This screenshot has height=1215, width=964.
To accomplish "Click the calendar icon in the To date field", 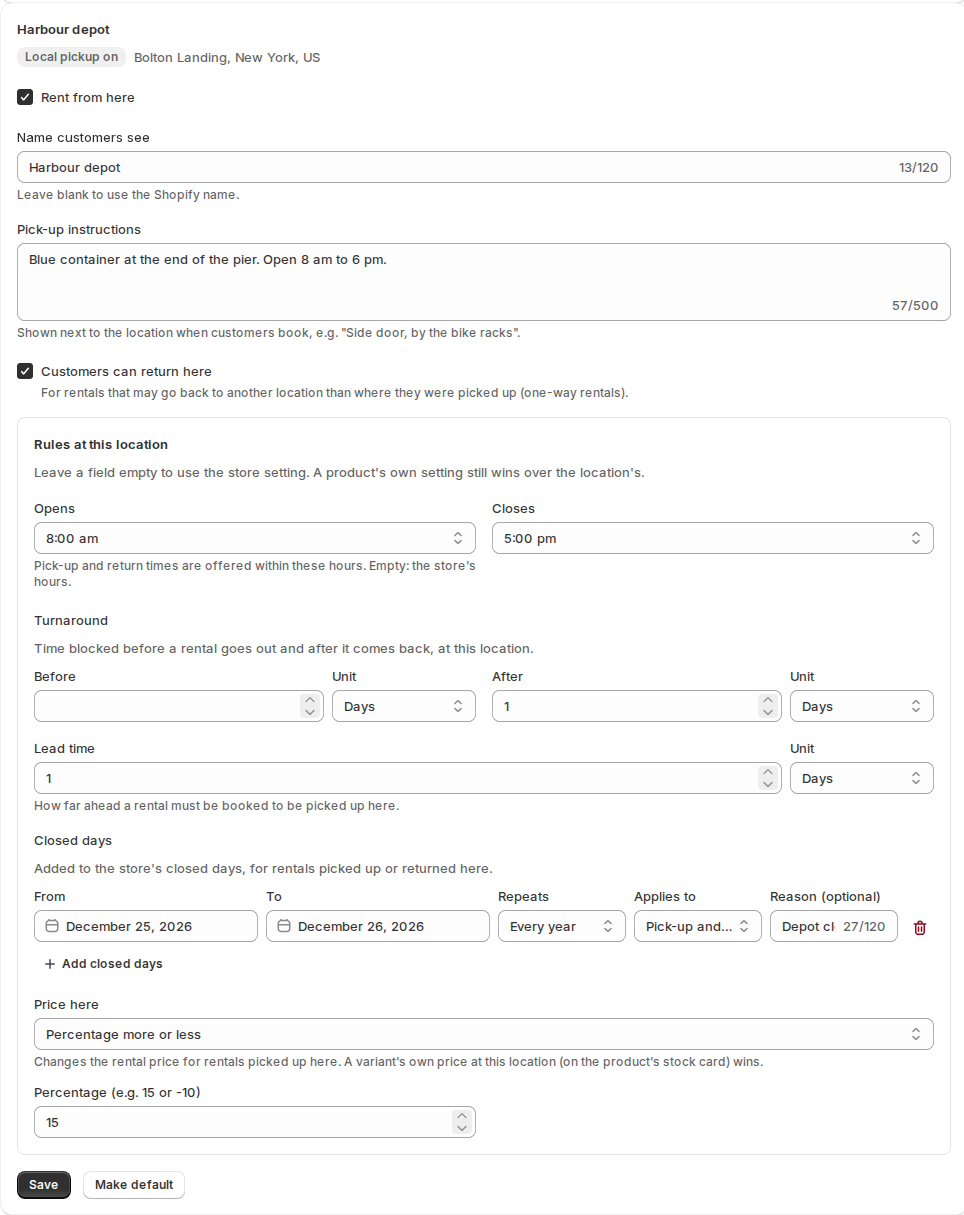I will [x=284, y=926].
